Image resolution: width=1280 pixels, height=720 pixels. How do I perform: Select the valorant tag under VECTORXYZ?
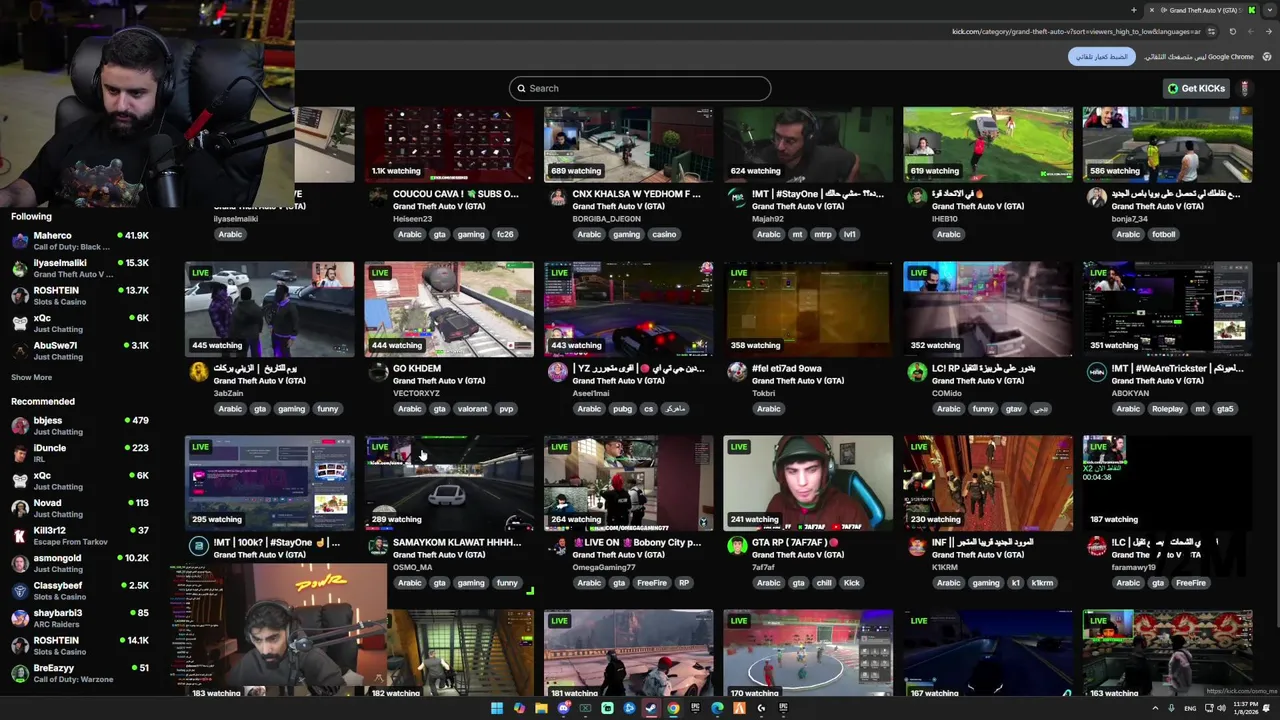coord(472,408)
